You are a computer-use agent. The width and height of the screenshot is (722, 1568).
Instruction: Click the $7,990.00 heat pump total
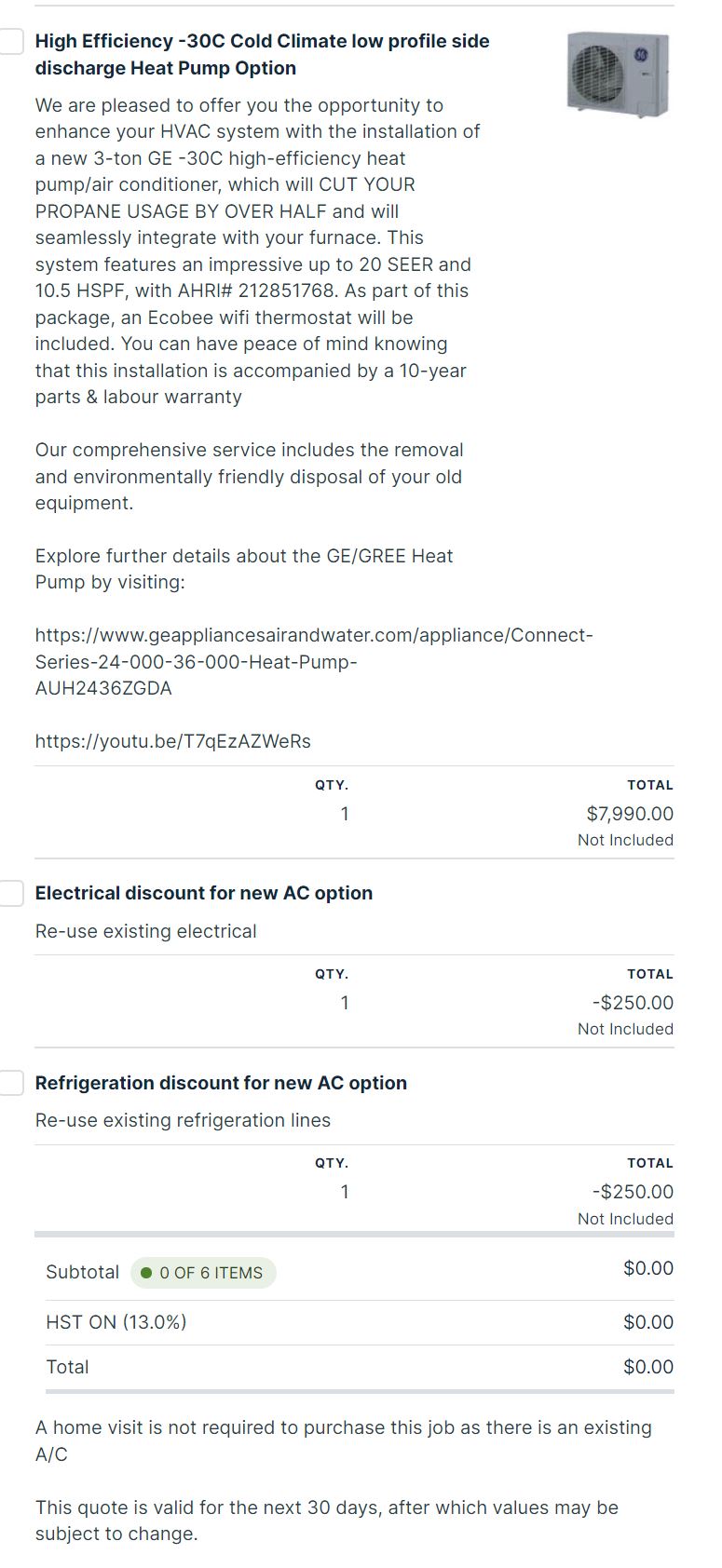tap(630, 814)
